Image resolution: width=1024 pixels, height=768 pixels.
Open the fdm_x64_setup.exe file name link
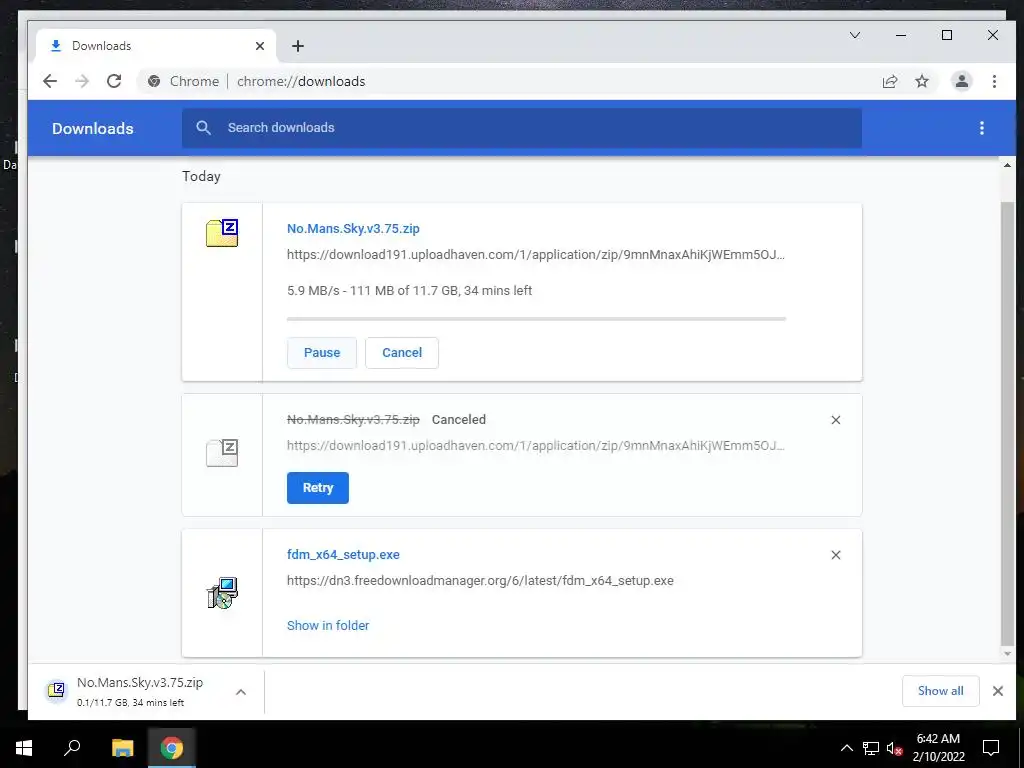(x=344, y=554)
